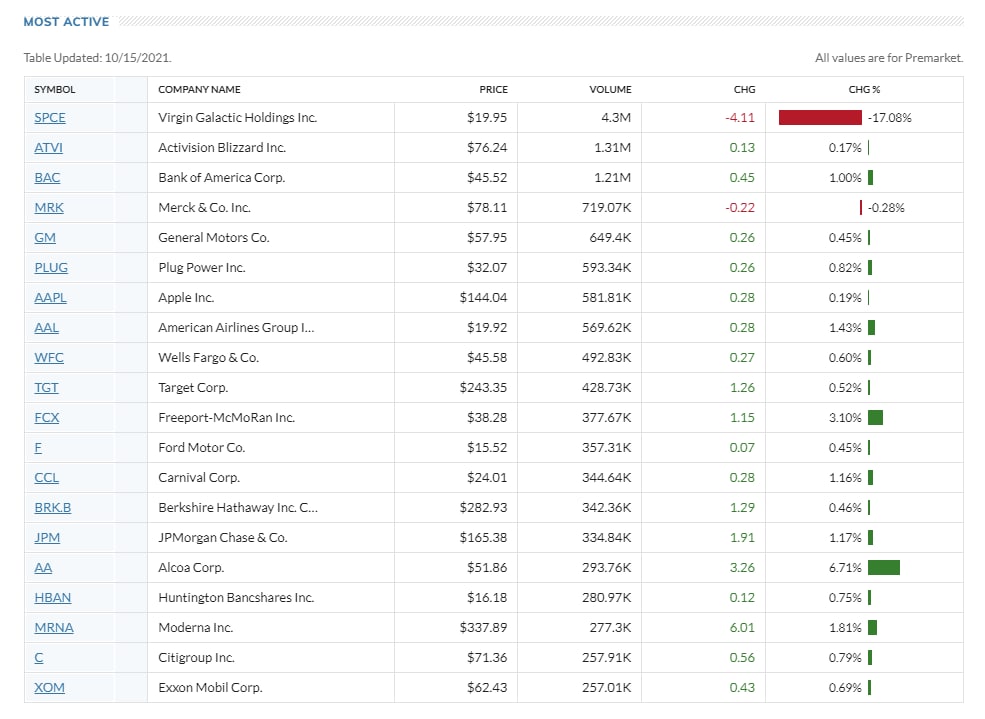Open the SPCE ticker link

50,117
